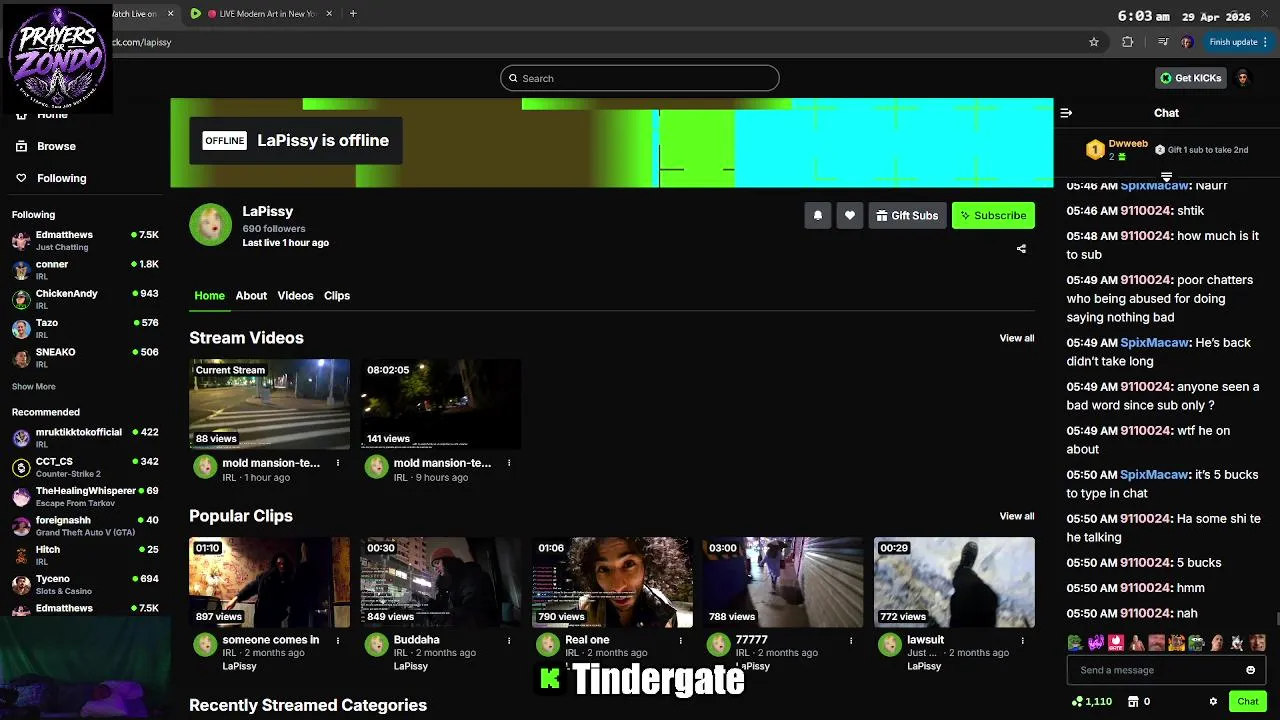
Task: Open options for the 9 hours ago mold mansion video
Action: (x=509, y=463)
